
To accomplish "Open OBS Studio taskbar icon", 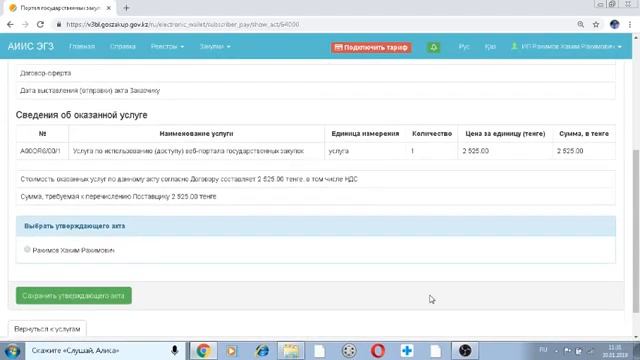I will tap(465, 351).
